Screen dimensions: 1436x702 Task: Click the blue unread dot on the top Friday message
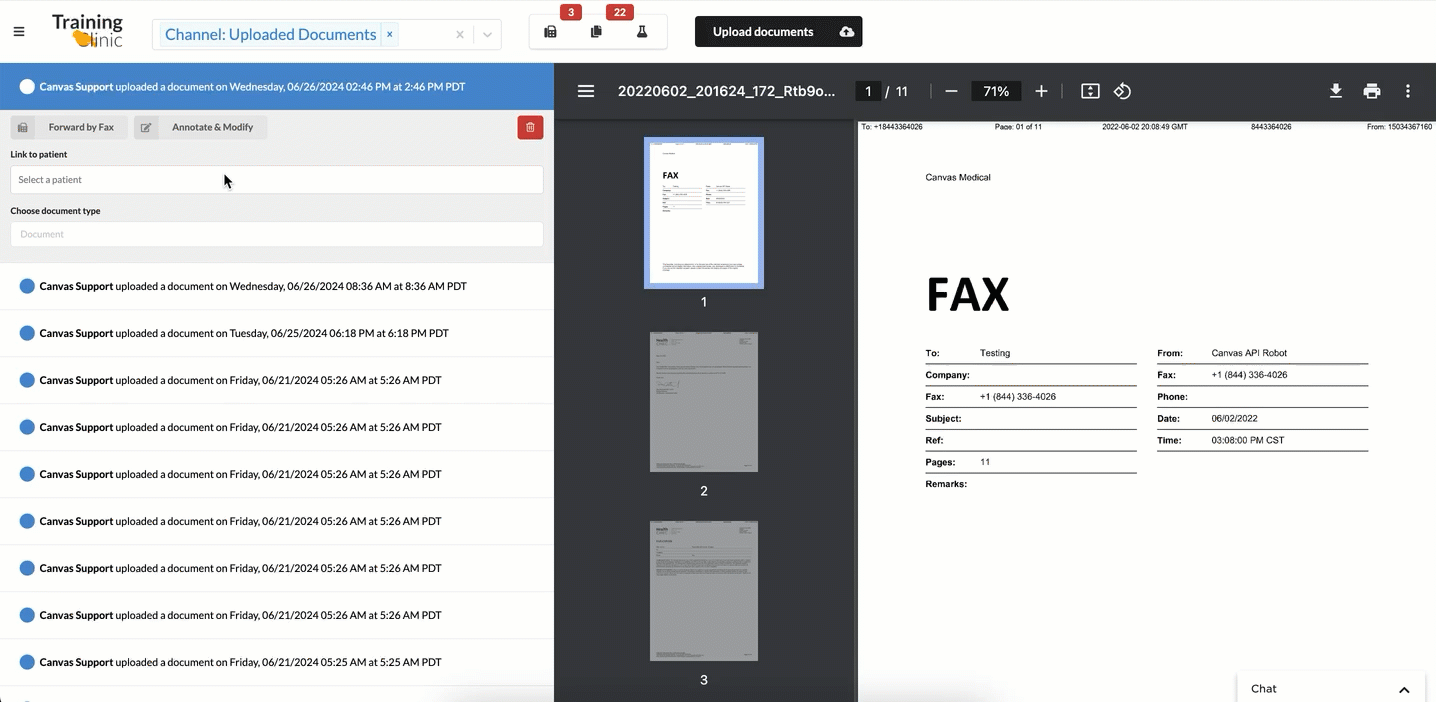coord(25,380)
